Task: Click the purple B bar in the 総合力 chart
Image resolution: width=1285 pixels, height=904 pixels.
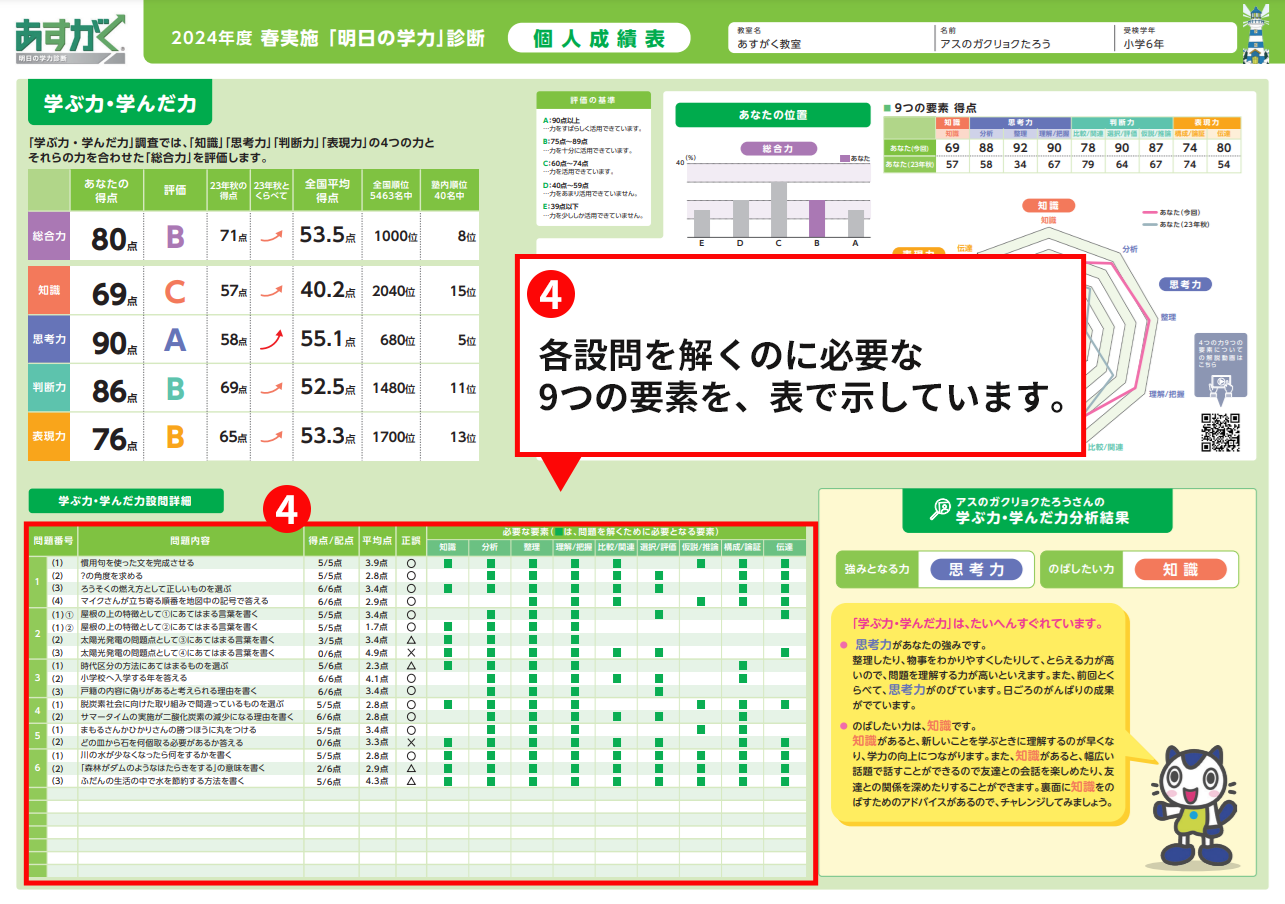Action: pos(816,216)
